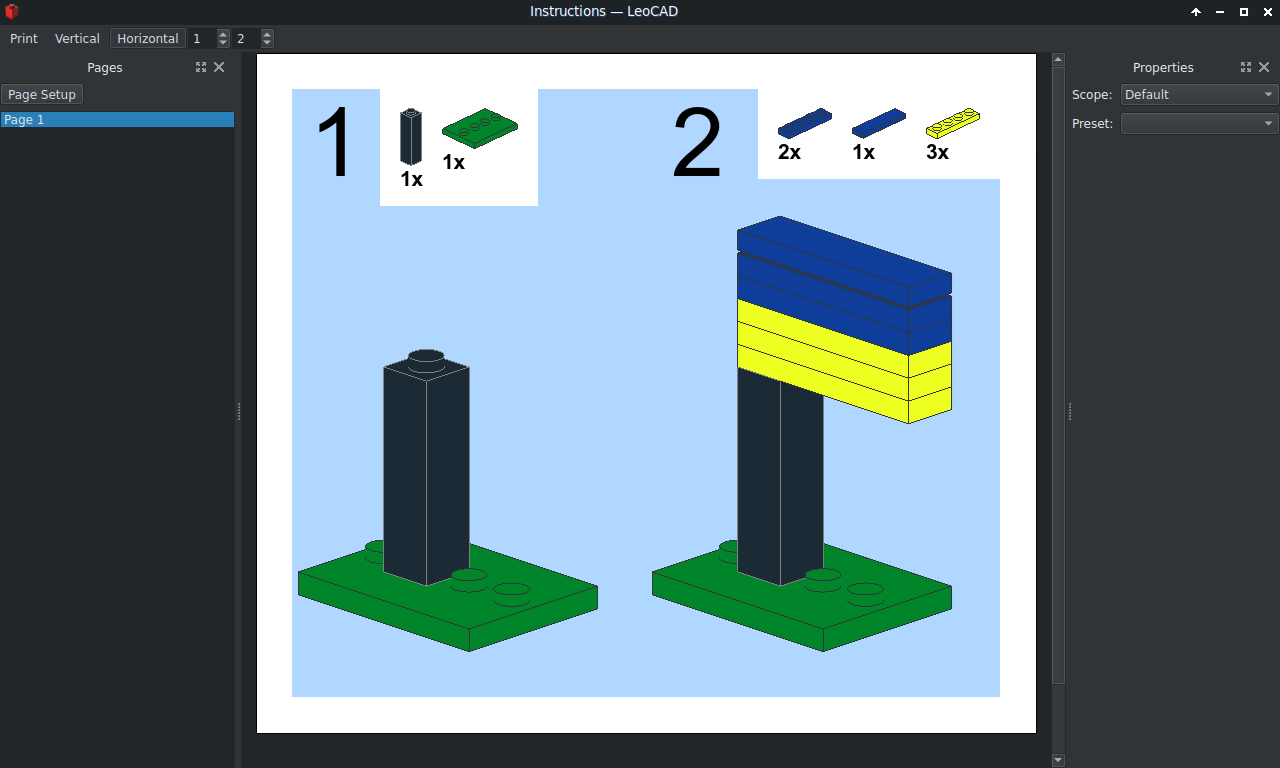This screenshot has height=768, width=1280.
Task: Select Page 1 in the Pages list
Action: tap(118, 119)
